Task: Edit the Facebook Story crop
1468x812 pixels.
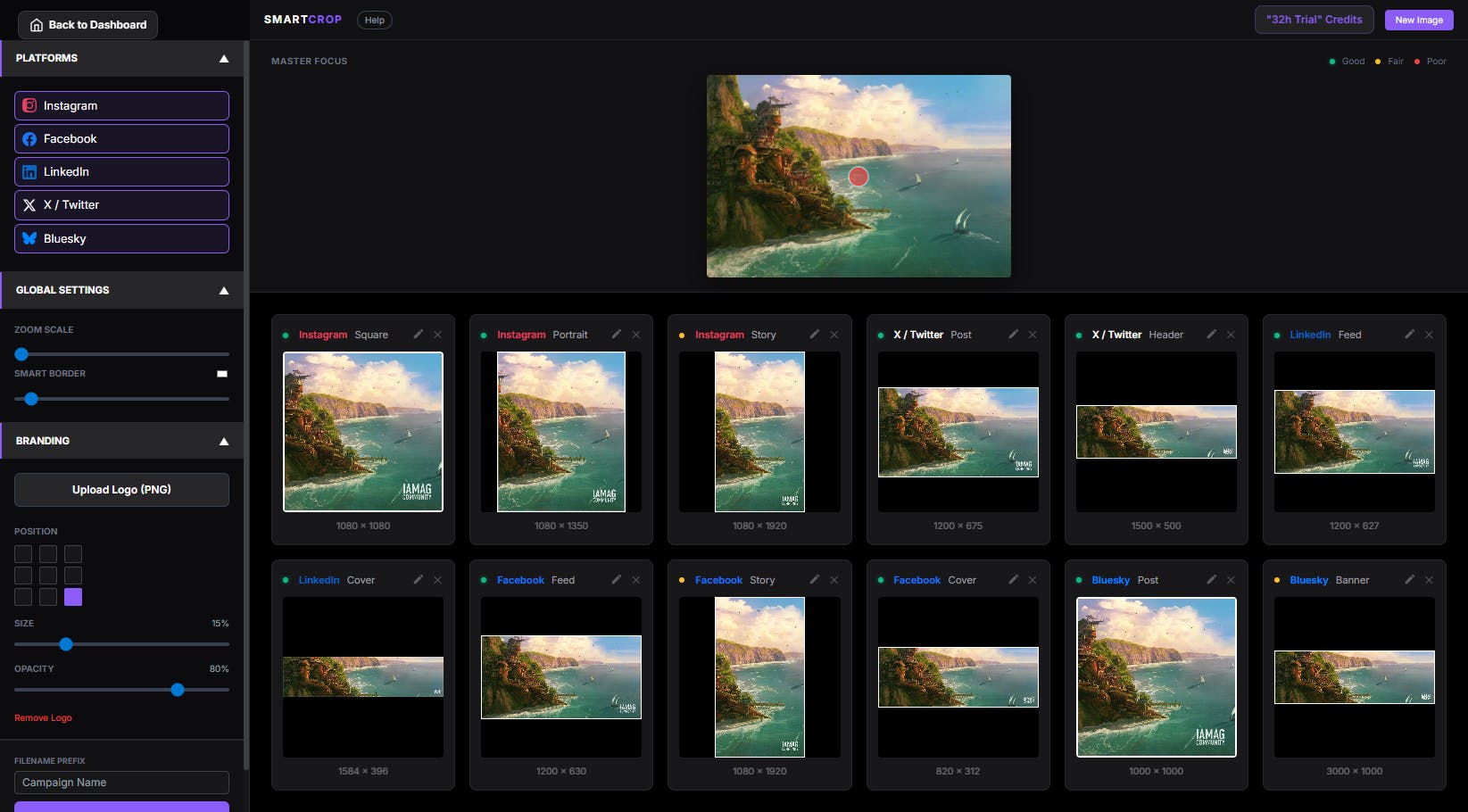Action: [814, 580]
